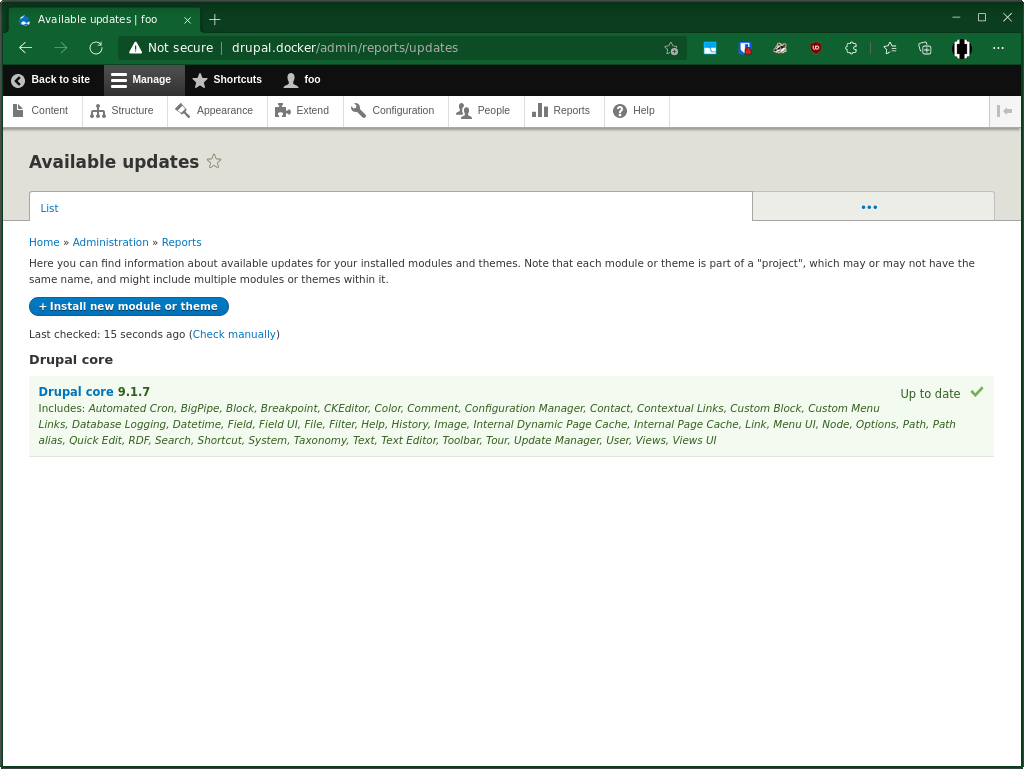Open the Configuration admin section
This screenshot has height=769, width=1024.
[x=394, y=111]
